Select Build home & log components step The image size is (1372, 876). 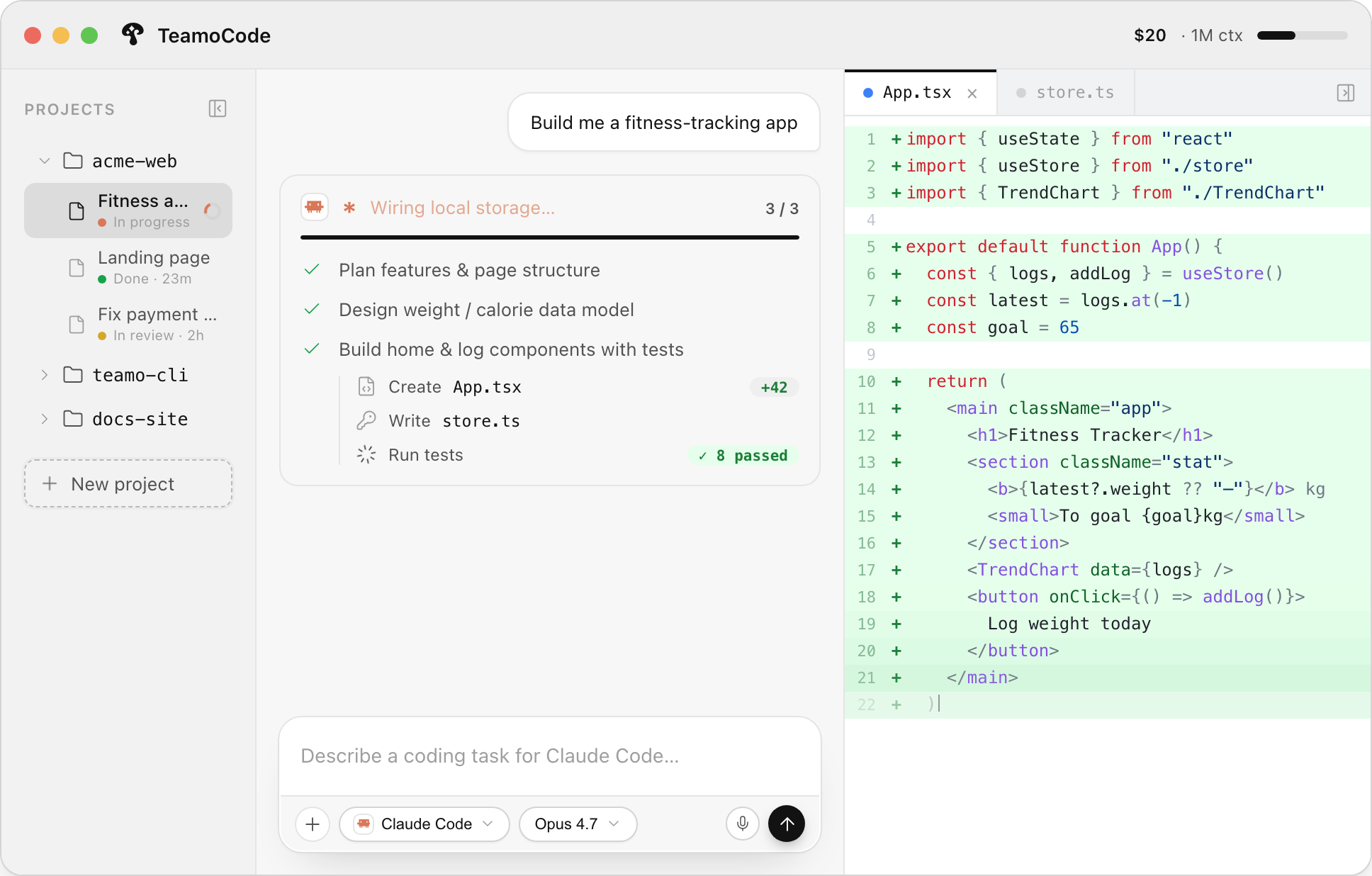point(511,349)
